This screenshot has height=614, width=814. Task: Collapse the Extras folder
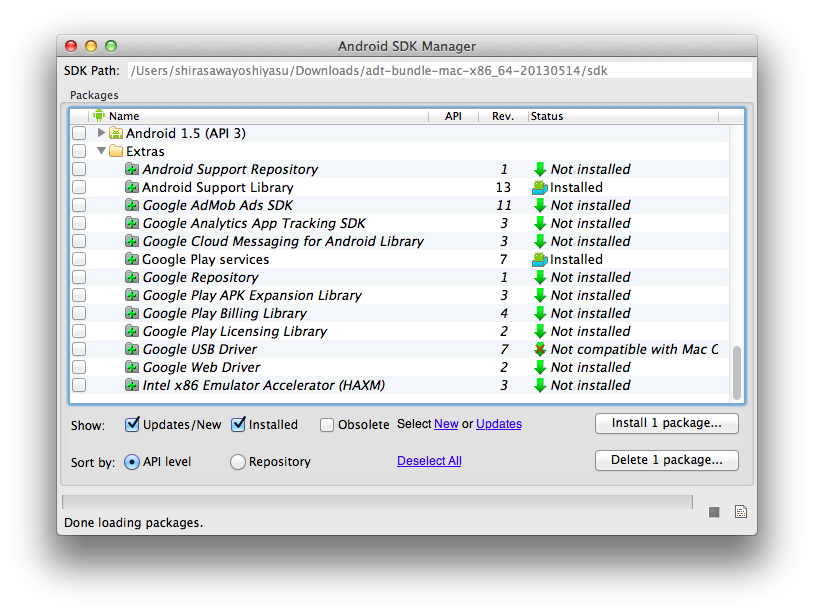(x=101, y=151)
